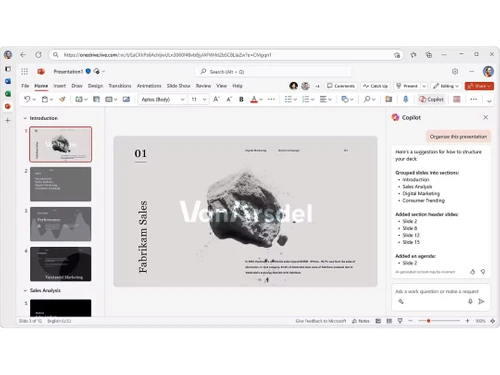500x375 pixels.
Task: Switch to the Design tab
Action: [95, 86]
